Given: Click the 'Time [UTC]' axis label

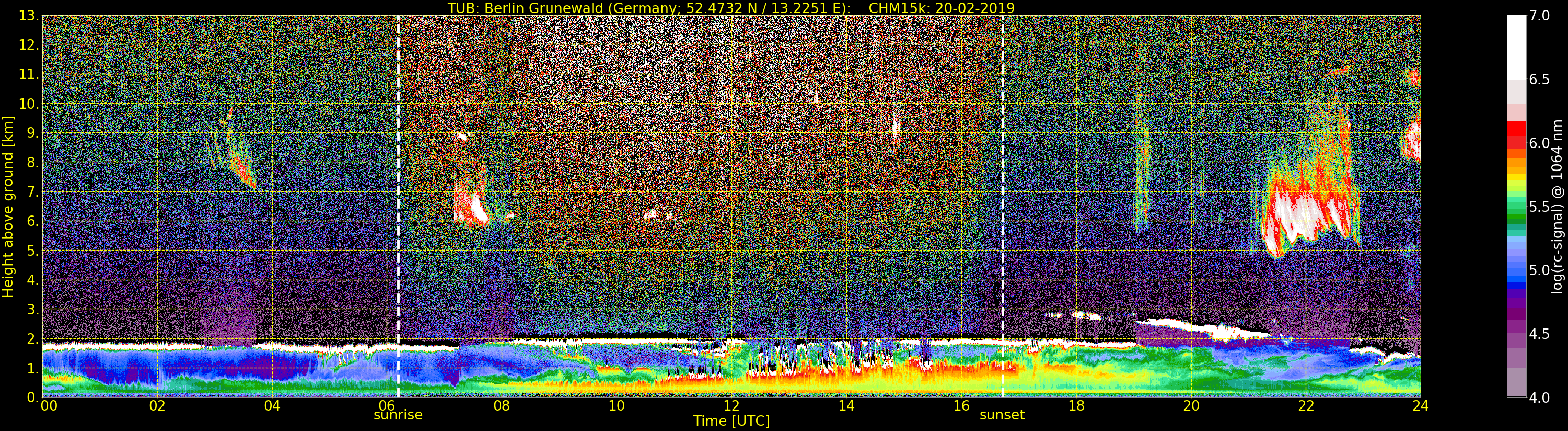Looking at the screenshot, I should point(731,421).
